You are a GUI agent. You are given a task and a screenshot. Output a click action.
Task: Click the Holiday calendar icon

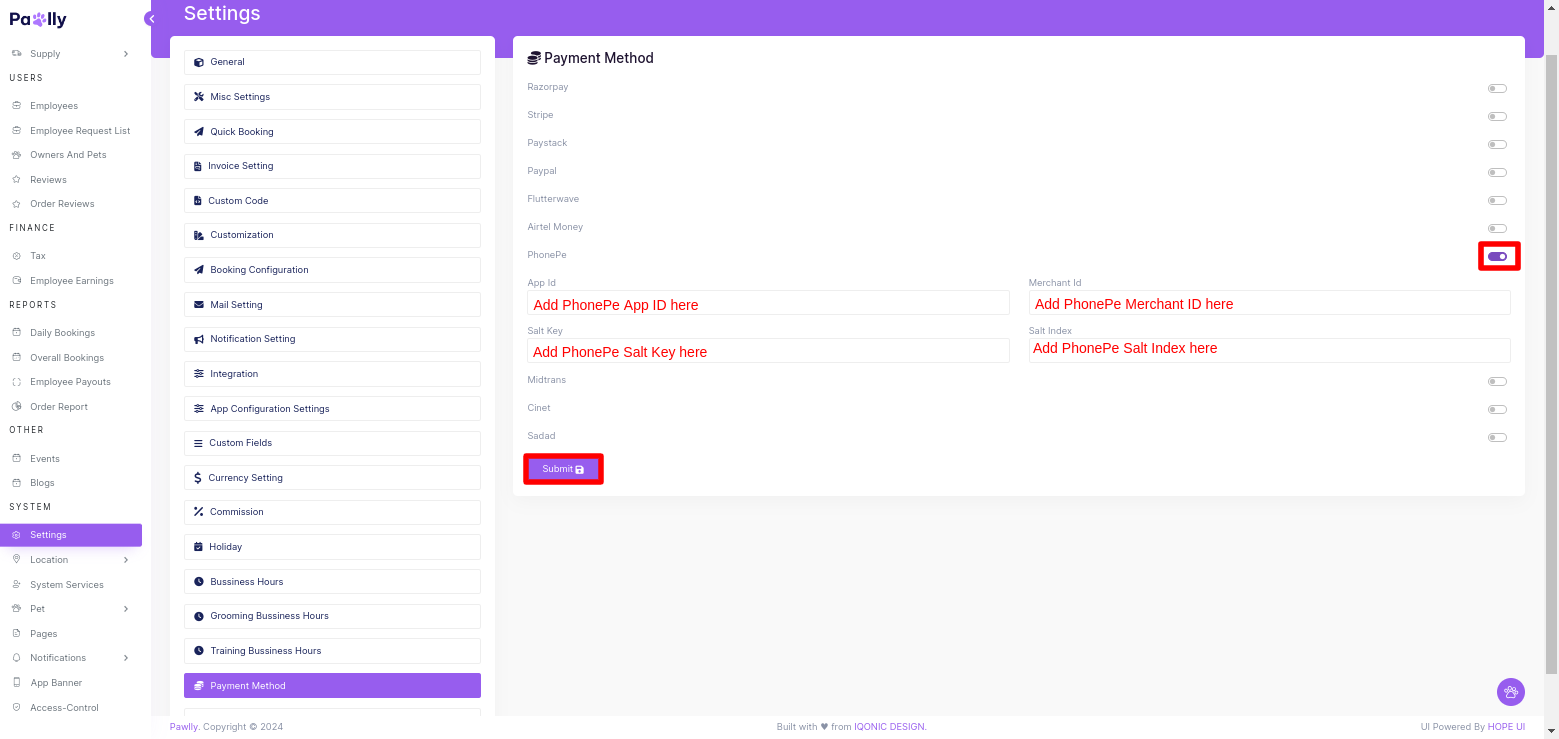(199, 547)
